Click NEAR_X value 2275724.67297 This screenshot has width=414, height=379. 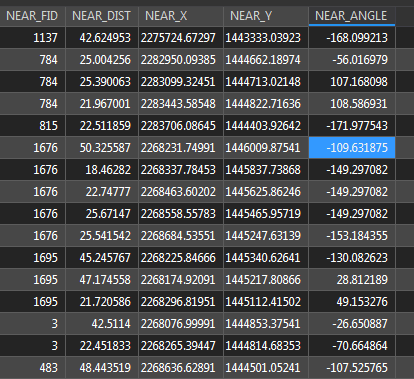tap(180, 38)
